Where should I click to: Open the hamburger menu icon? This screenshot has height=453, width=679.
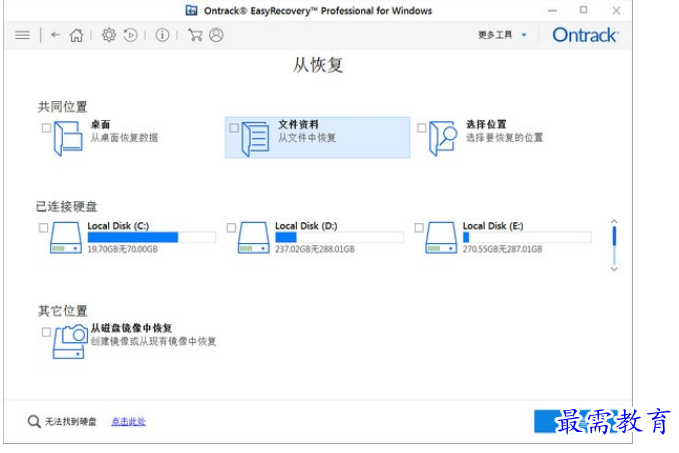click(23, 35)
